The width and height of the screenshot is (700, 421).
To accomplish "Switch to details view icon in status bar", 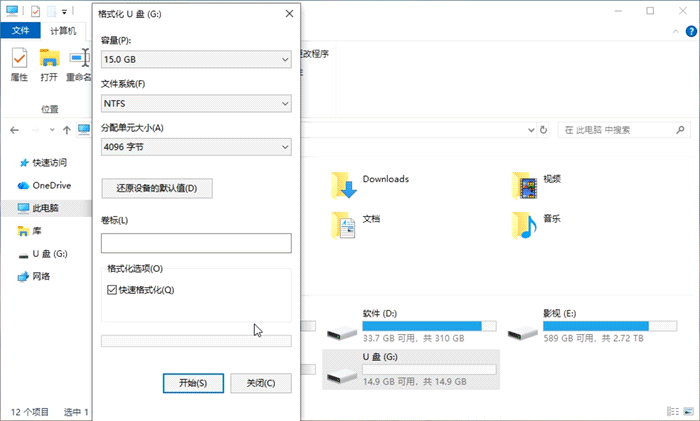I will [x=673, y=411].
